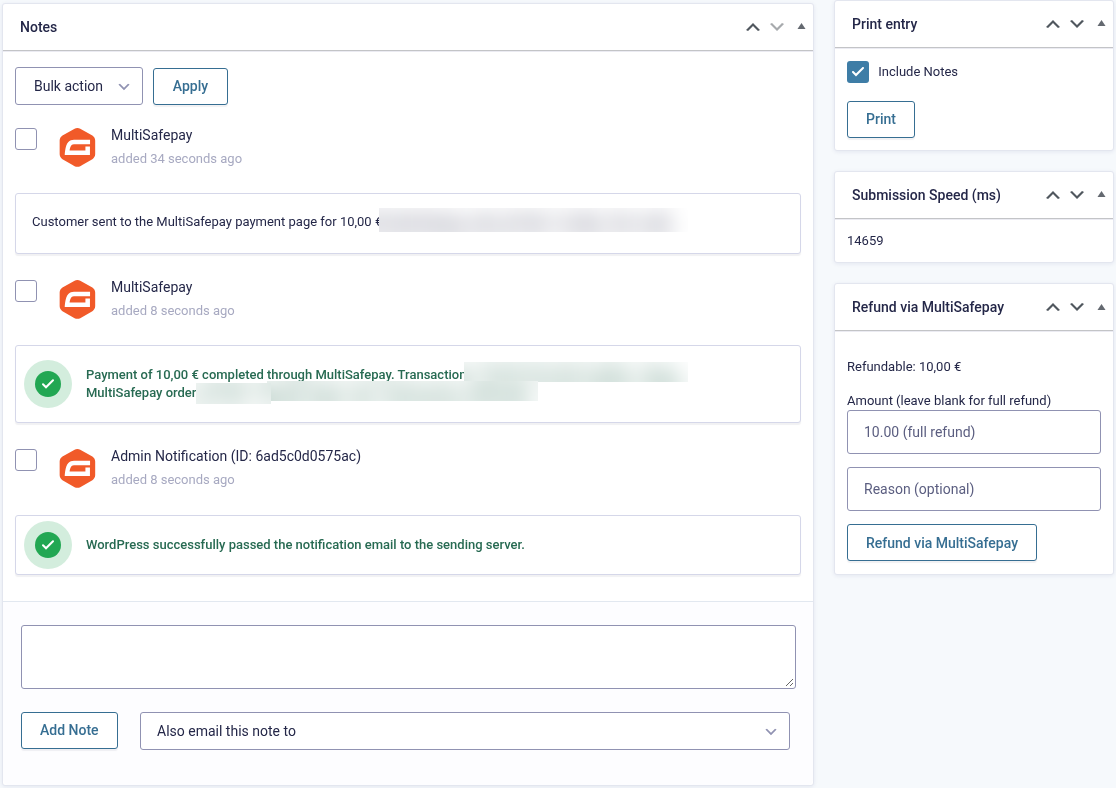Image resolution: width=1116 pixels, height=788 pixels.
Task: Move the Submission Speed panel down
Action: (1077, 195)
